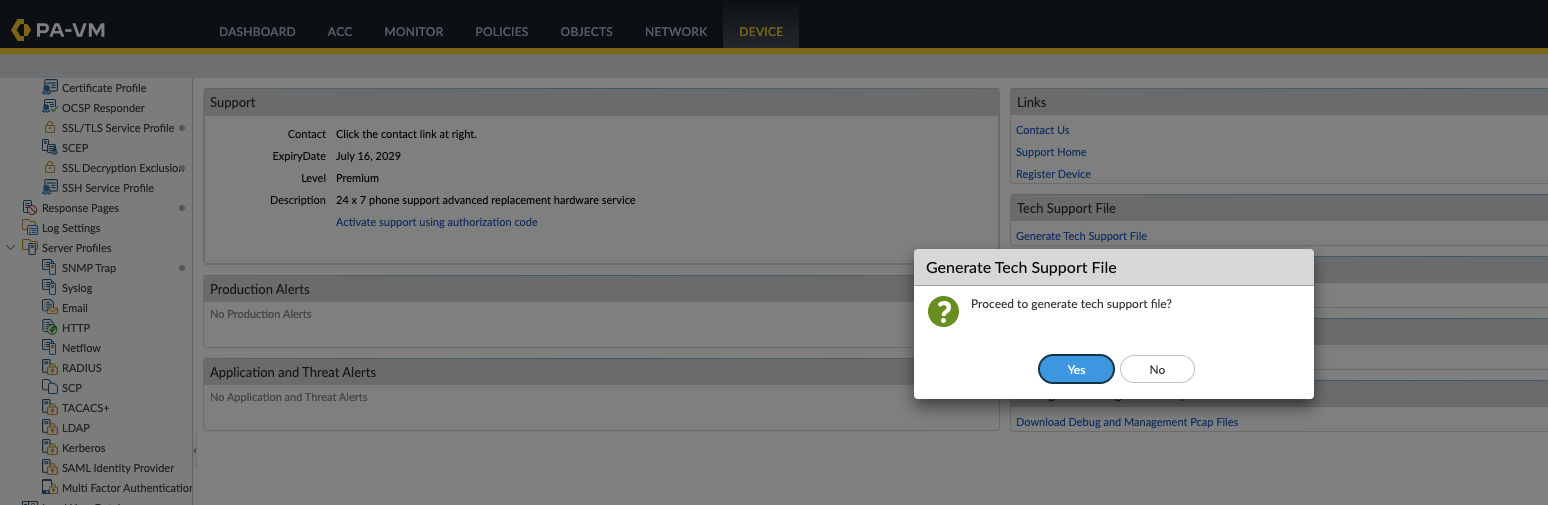This screenshot has height=505, width=1548.
Task: Open the Support Home link
Action: 1051,152
